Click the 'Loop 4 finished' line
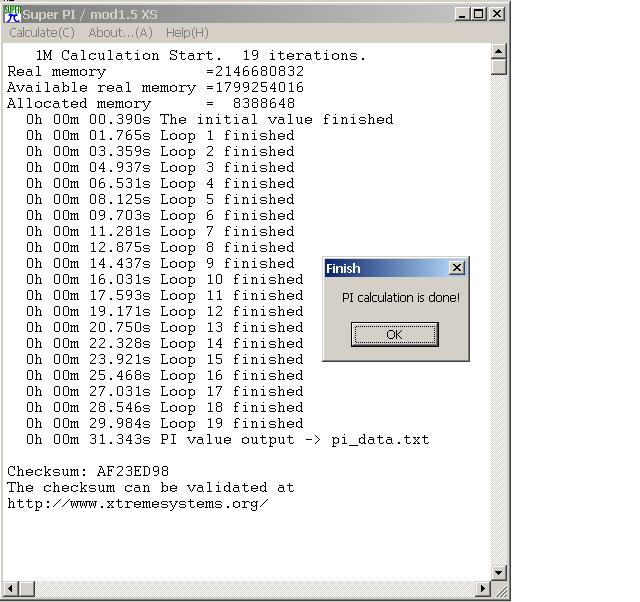This screenshot has width=640, height=602. point(160,183)
